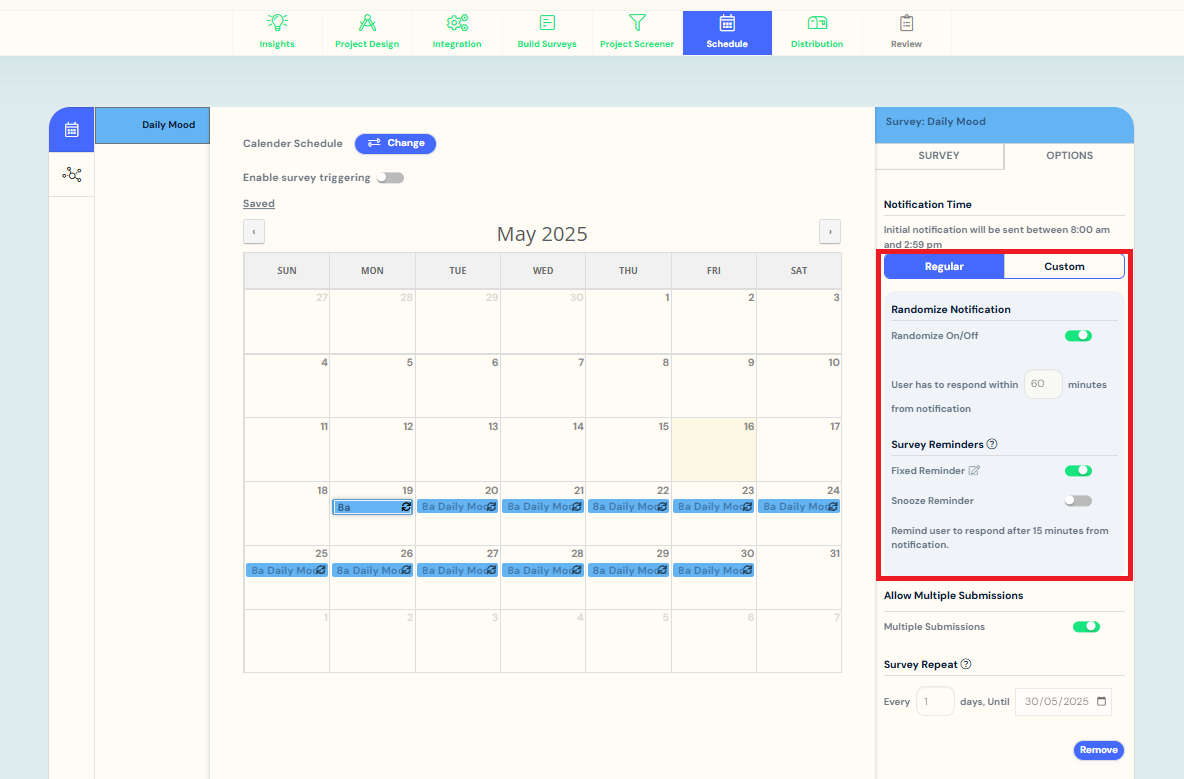Viewport: 1184px width, 779px height.
Task: Click the repeat icon on May 20 event
Action: 492,507
